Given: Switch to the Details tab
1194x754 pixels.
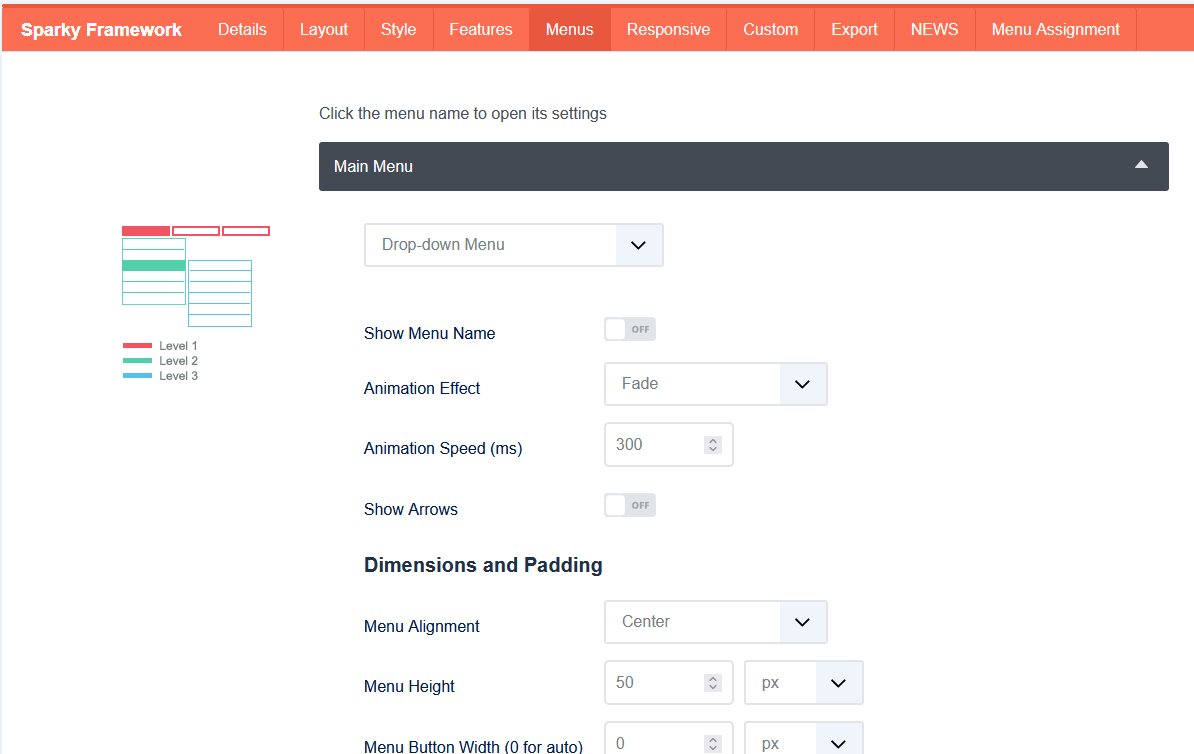Looking at the screenshot, I should [x=242, y=29].
